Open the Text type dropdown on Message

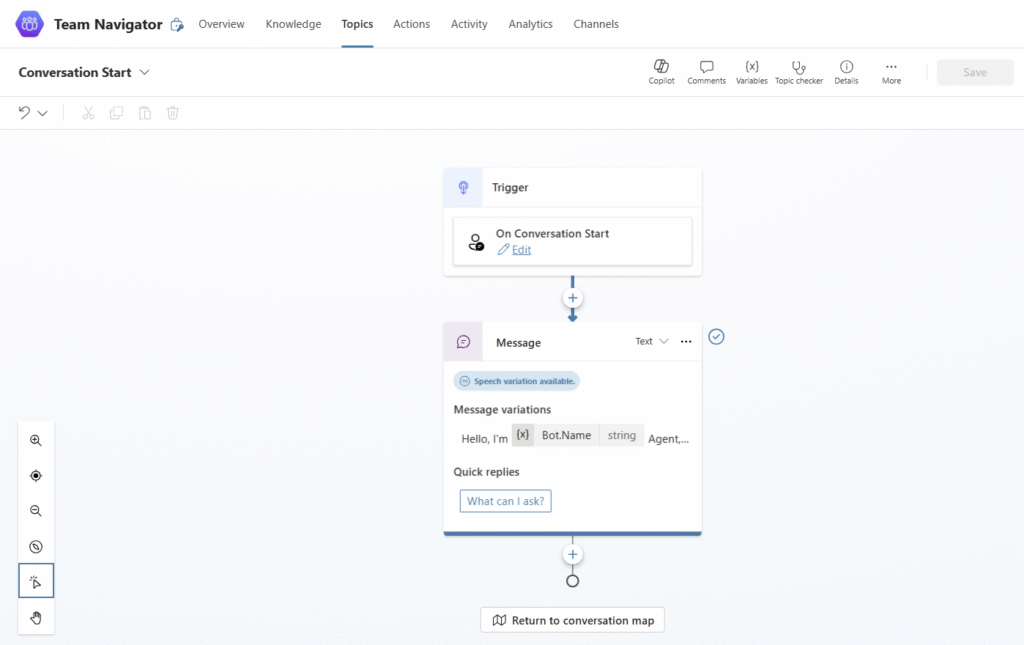652,341
